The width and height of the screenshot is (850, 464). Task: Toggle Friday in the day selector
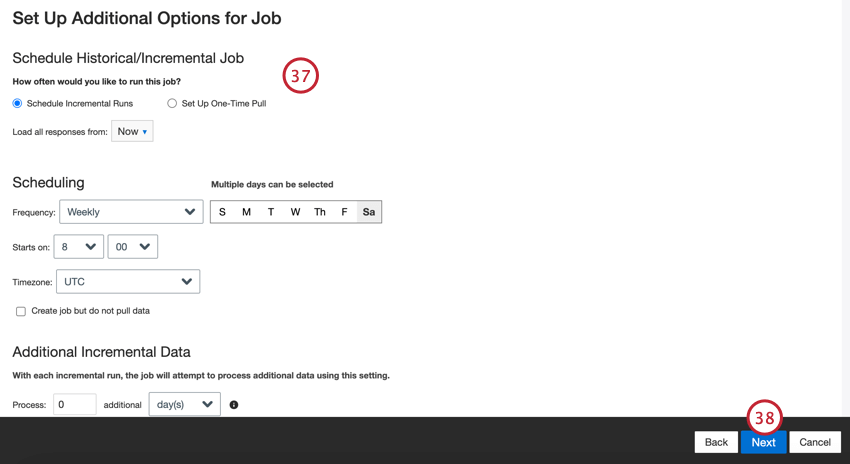344,212
